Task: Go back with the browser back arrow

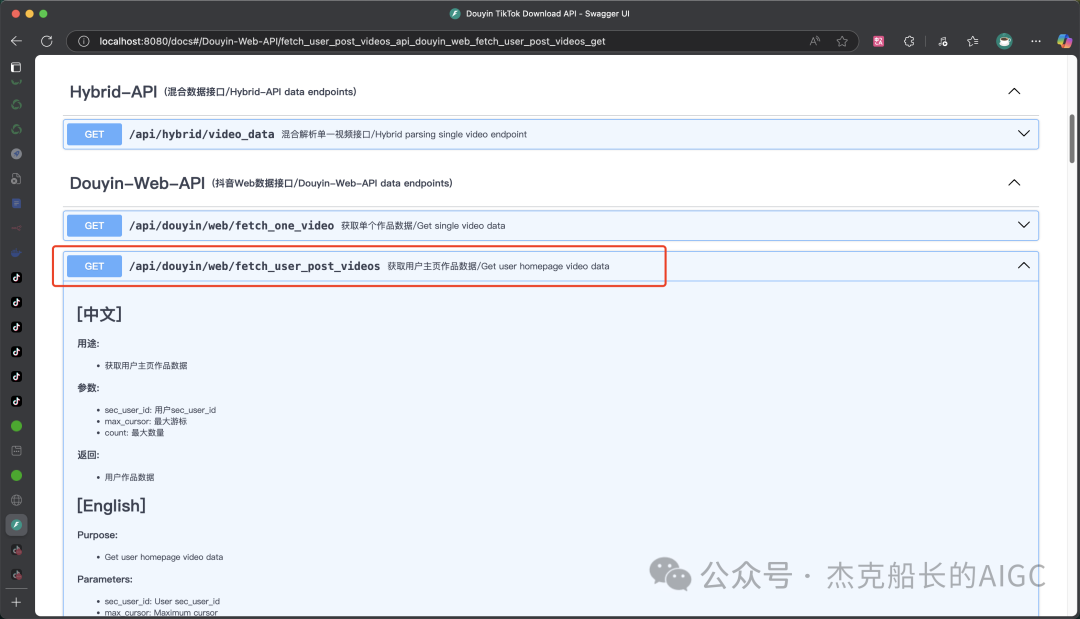Action: [17, 41]
